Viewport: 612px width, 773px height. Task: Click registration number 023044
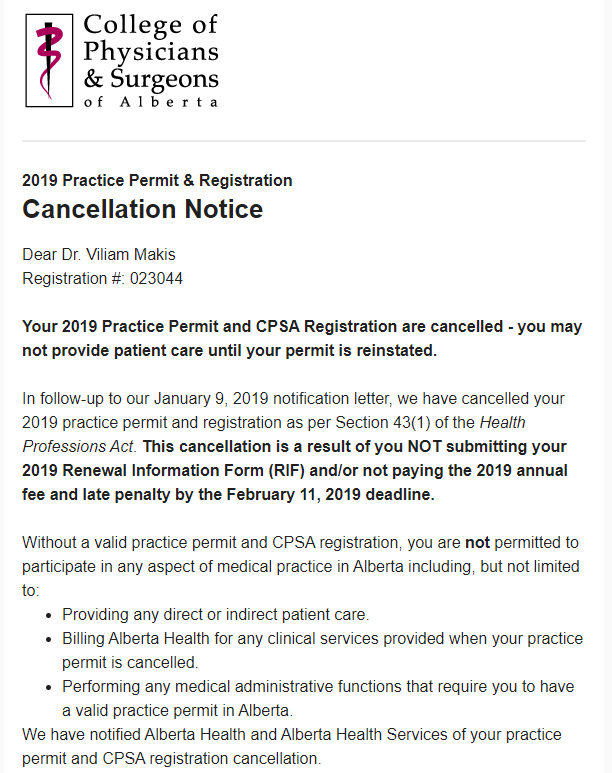[x=155, y=279]
